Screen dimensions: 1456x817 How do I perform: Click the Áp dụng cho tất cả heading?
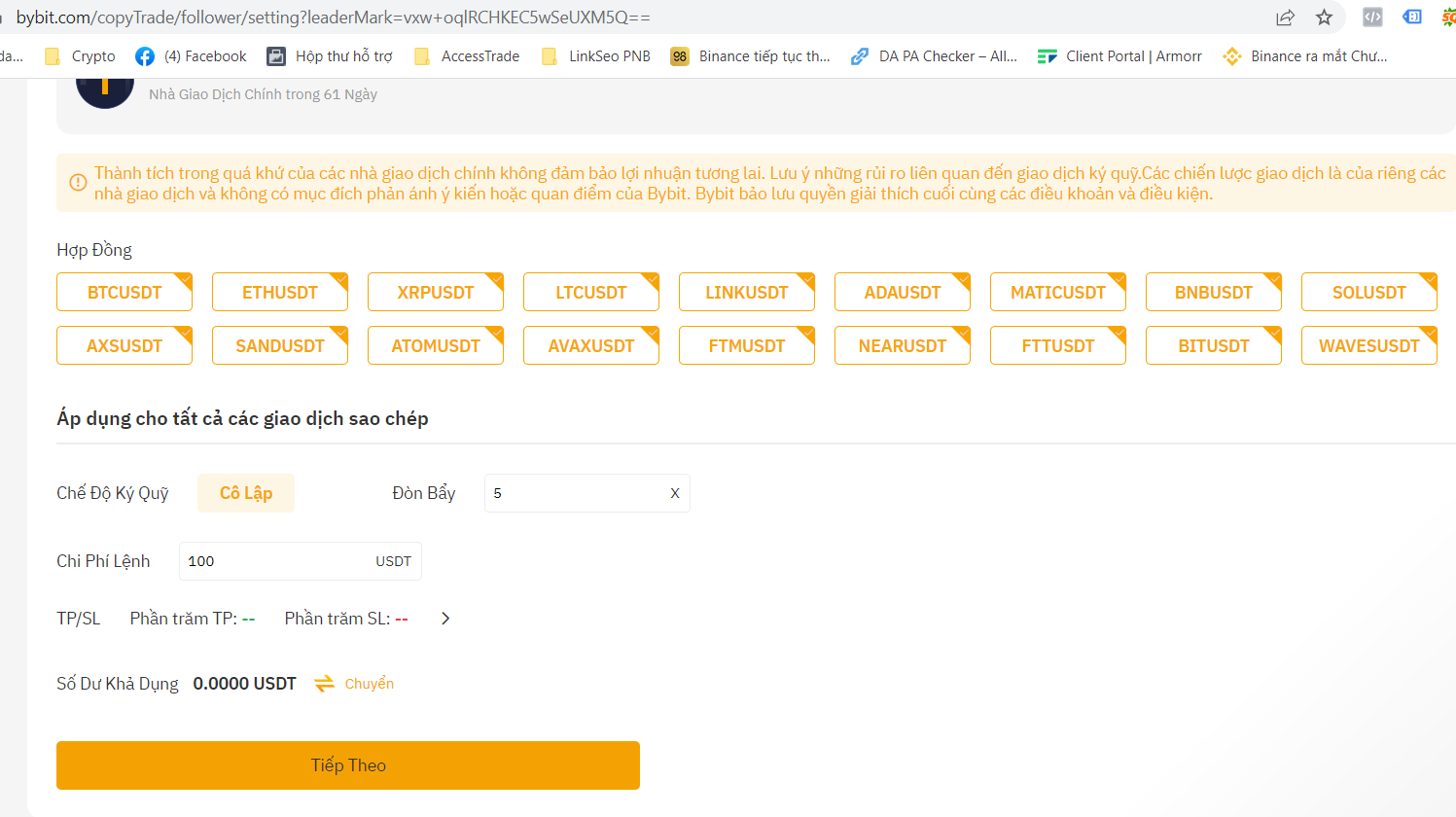242,418
